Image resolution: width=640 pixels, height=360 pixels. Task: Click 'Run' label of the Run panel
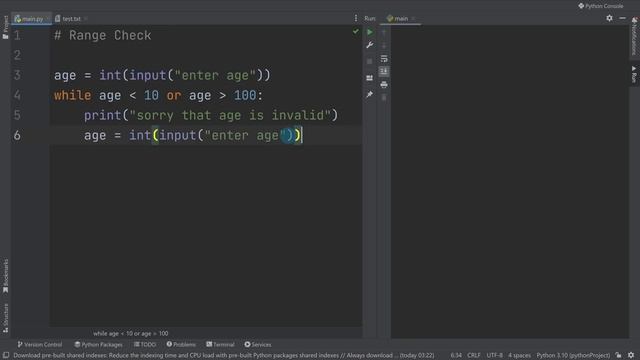[x=370, y=18]
